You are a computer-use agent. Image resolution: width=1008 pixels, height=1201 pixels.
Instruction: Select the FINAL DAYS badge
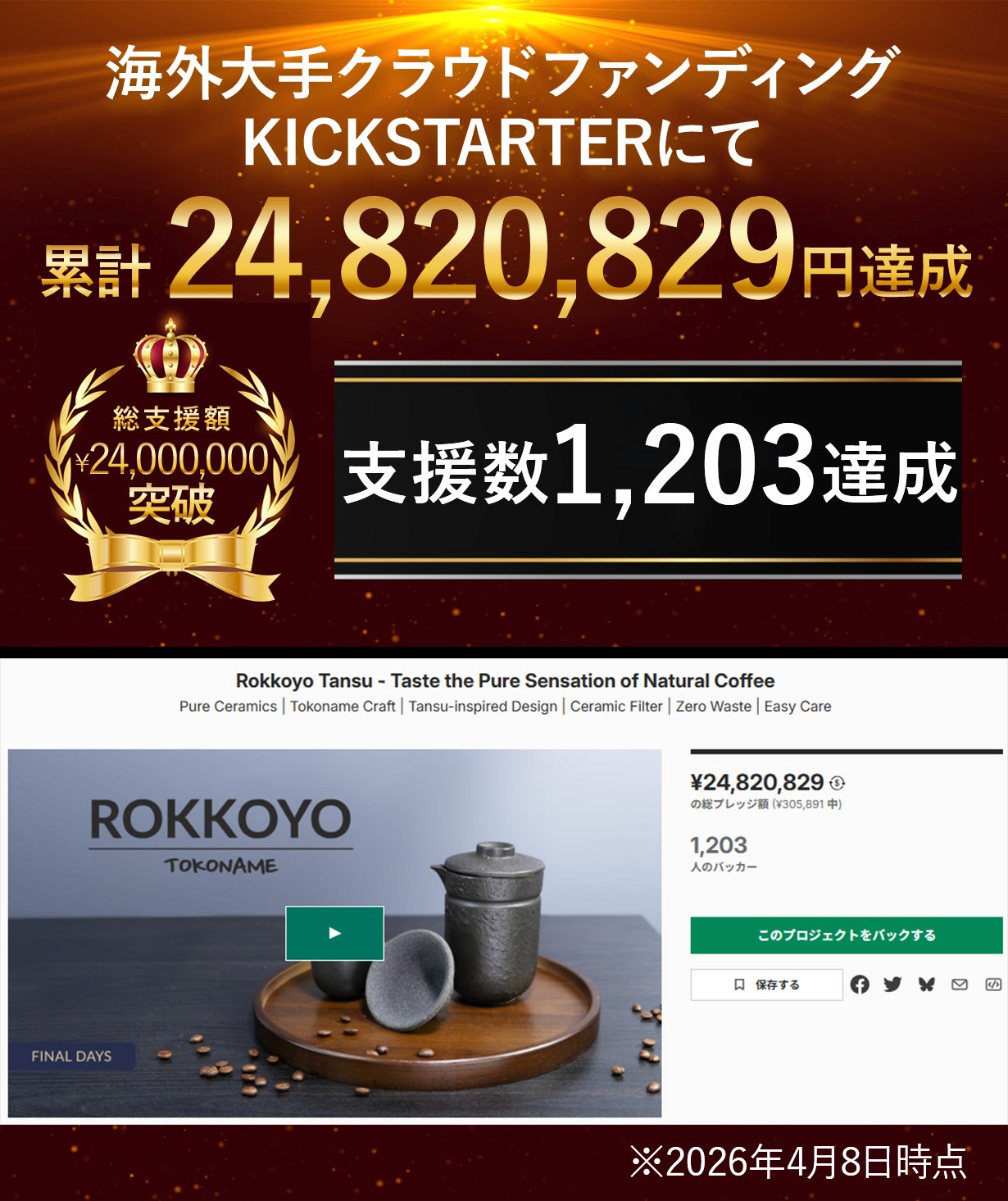tap(71, 1056)
